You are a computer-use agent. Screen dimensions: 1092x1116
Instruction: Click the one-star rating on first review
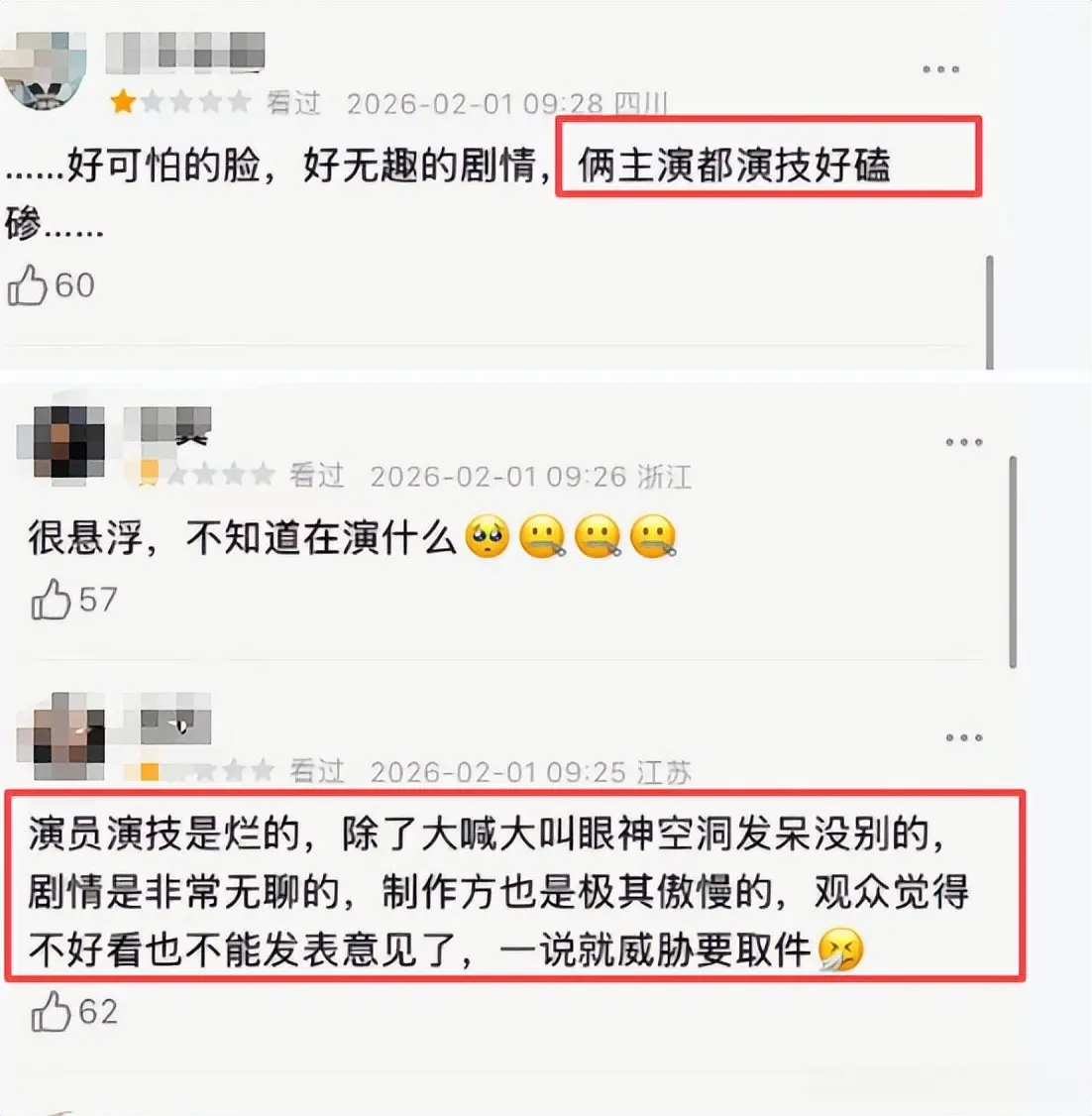180,102
